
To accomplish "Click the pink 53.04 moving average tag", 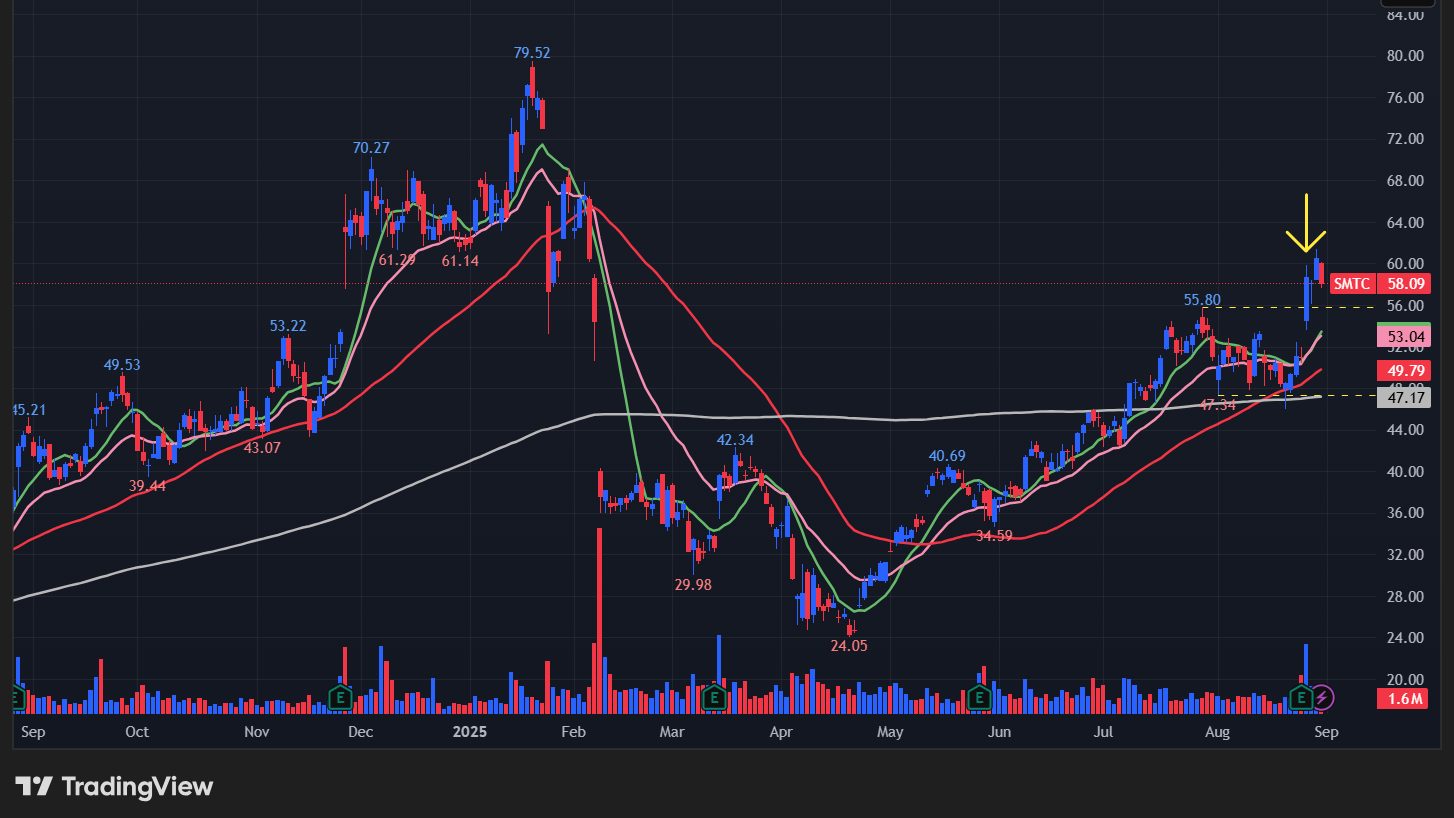I will click(x=1404, y=337).
